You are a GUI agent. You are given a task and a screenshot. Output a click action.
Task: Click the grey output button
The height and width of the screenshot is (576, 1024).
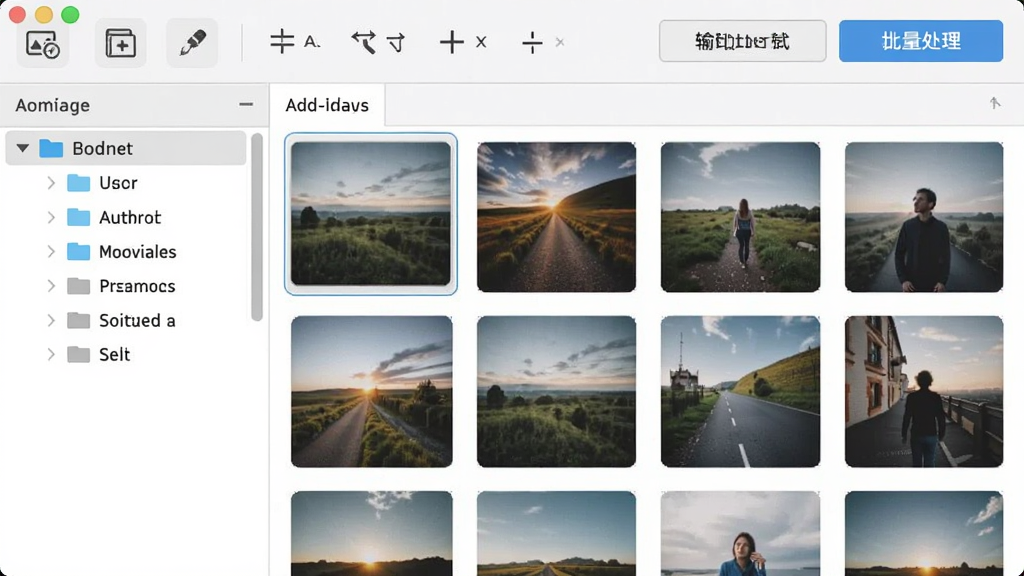[743, 41]
